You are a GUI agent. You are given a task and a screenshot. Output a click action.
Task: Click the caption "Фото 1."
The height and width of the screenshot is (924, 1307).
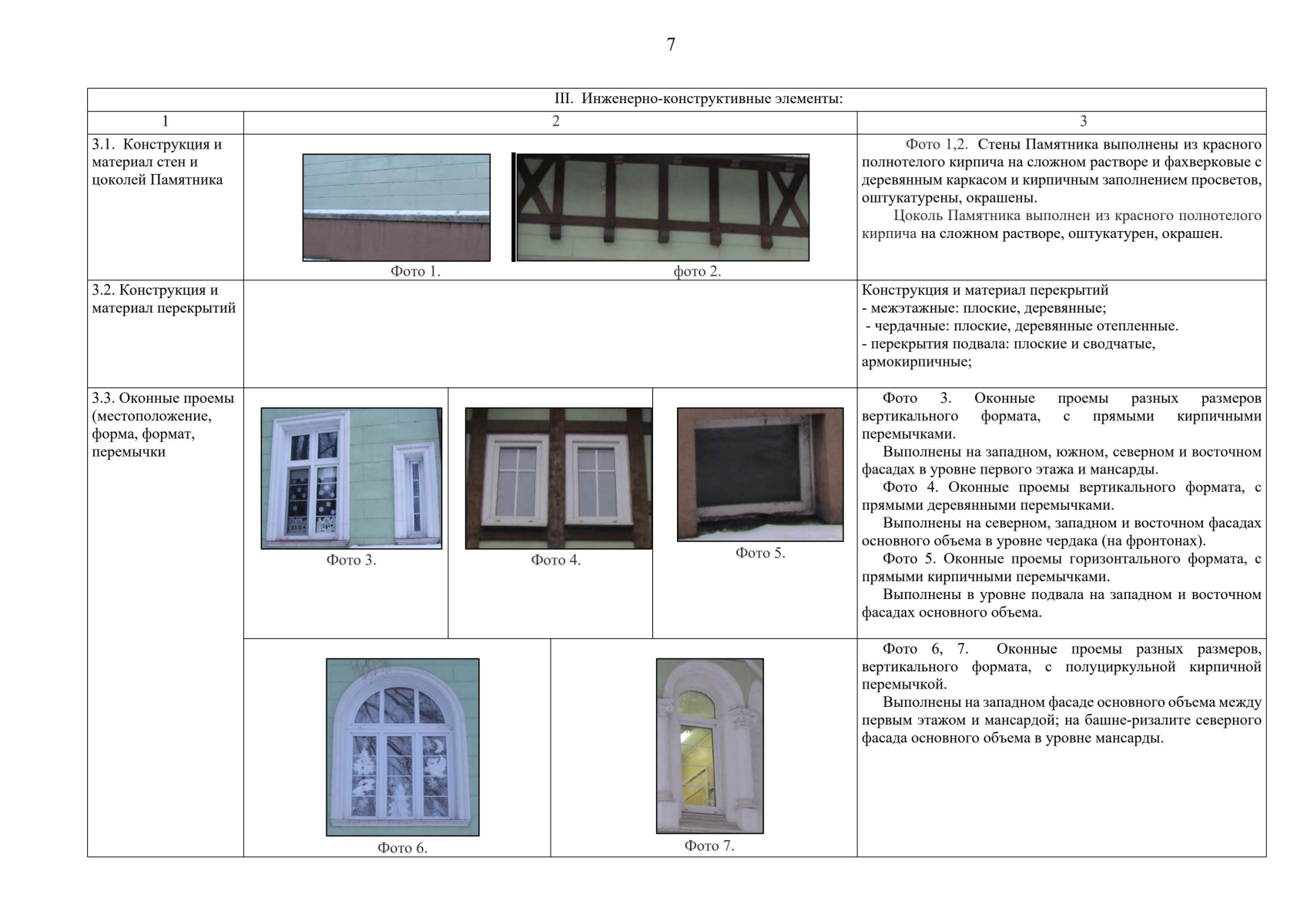coord(415,271)
